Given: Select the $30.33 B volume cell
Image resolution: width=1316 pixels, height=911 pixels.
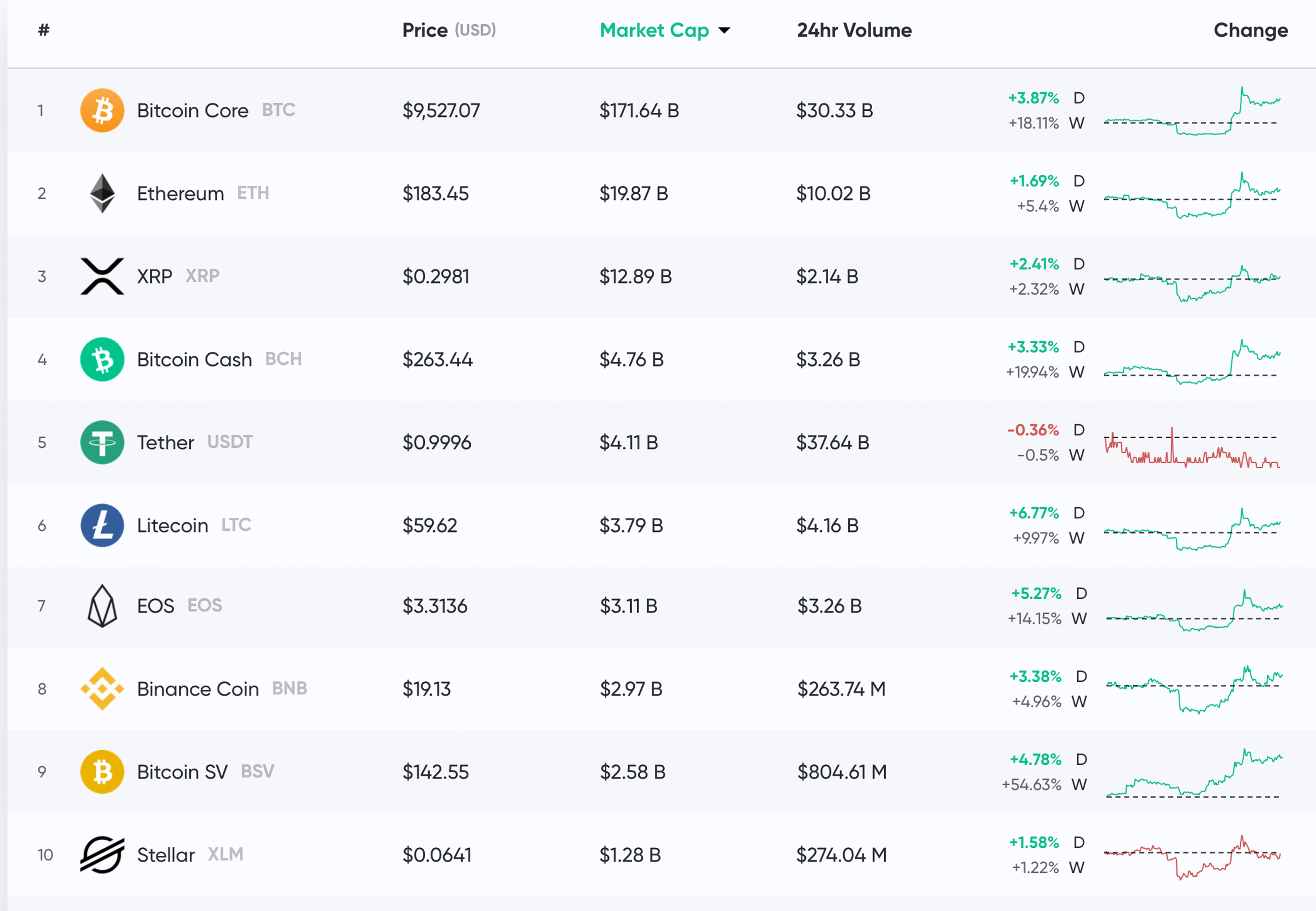Looking at the screenshot, I should tap(835, 110).
